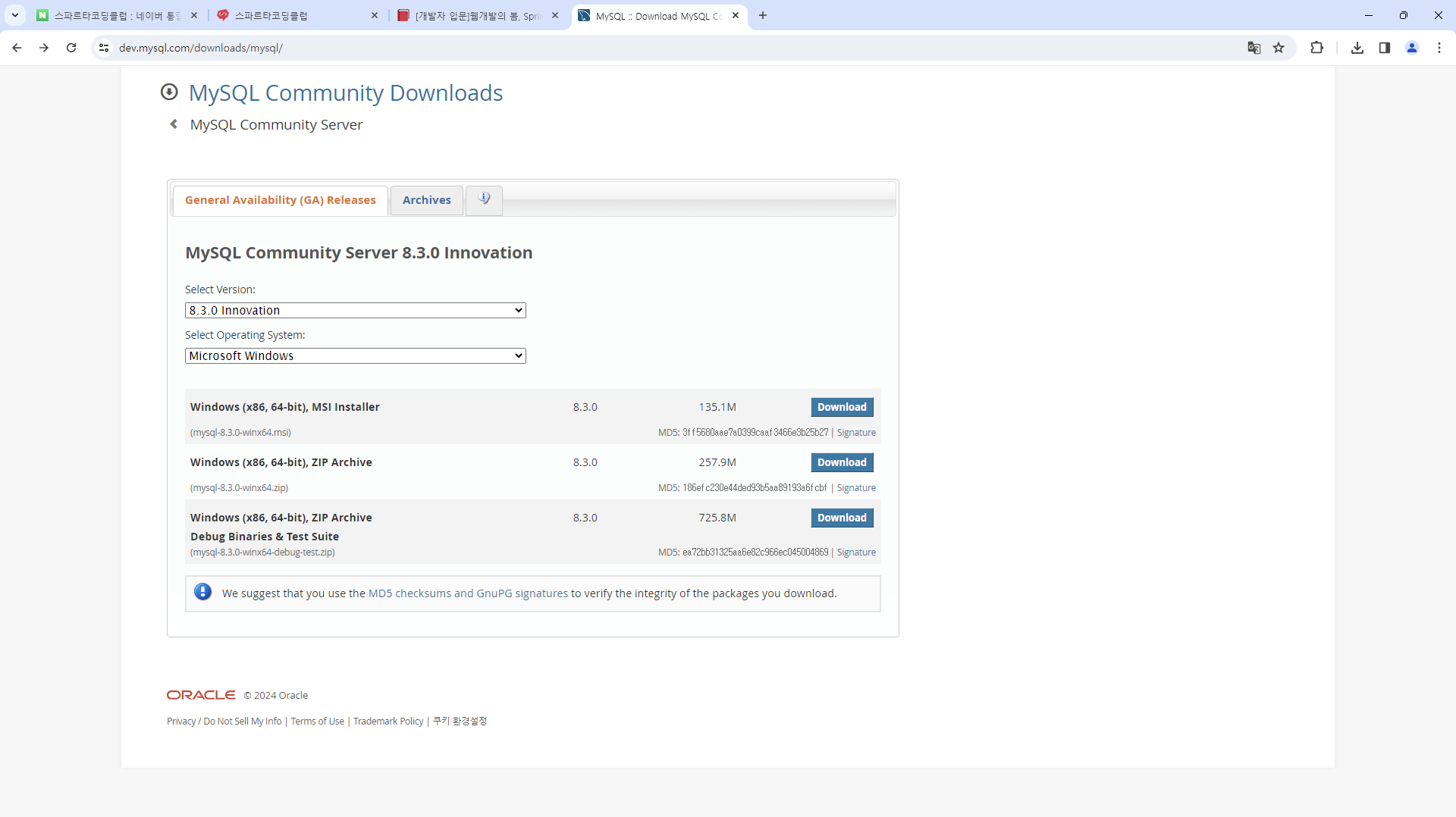1456x817 pixels.
Task: Go forward in browser history
Action: (44, 48)
